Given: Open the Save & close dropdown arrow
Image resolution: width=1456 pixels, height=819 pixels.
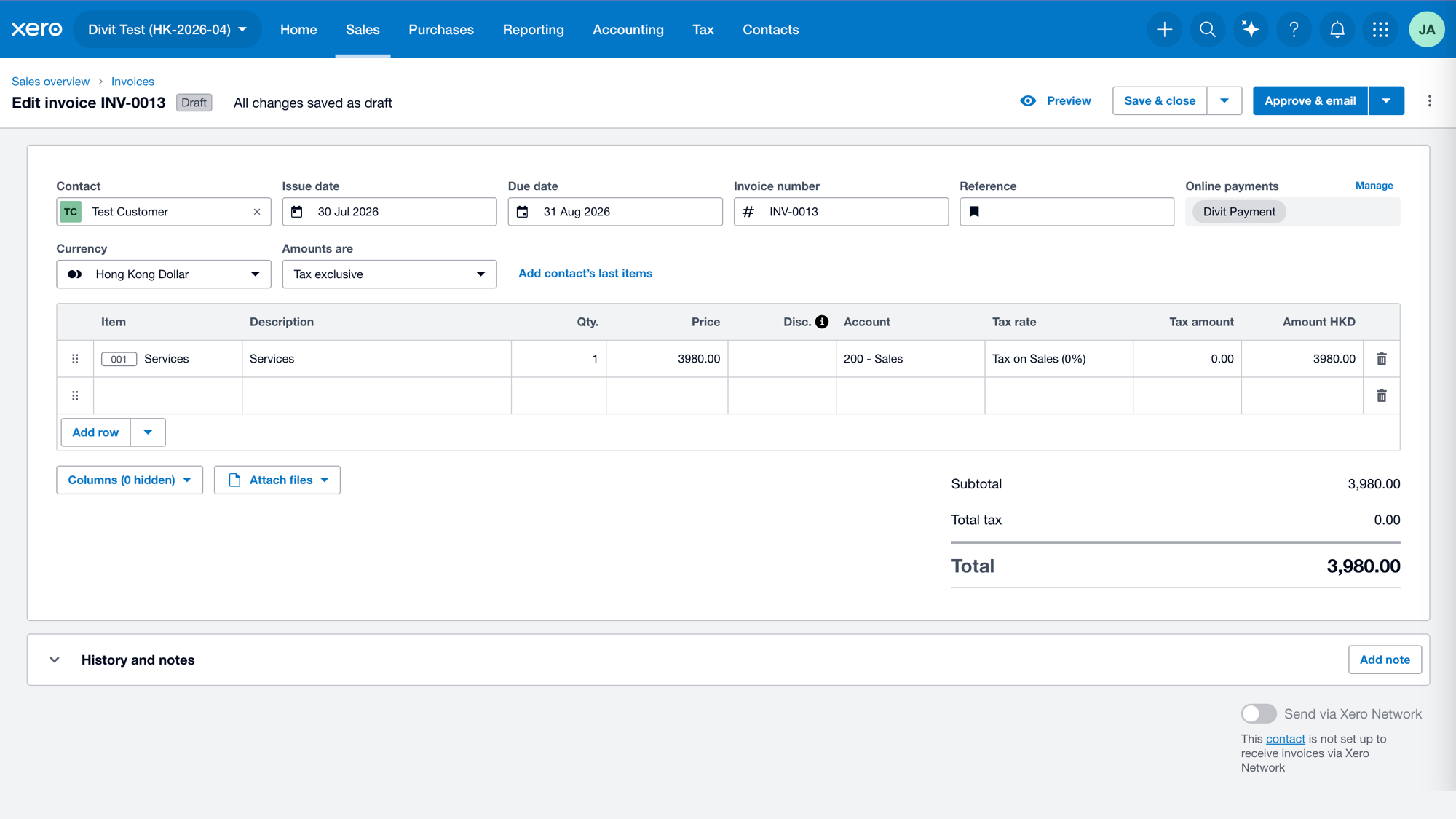Looking at the screenshot, I should coord(1224,100).
